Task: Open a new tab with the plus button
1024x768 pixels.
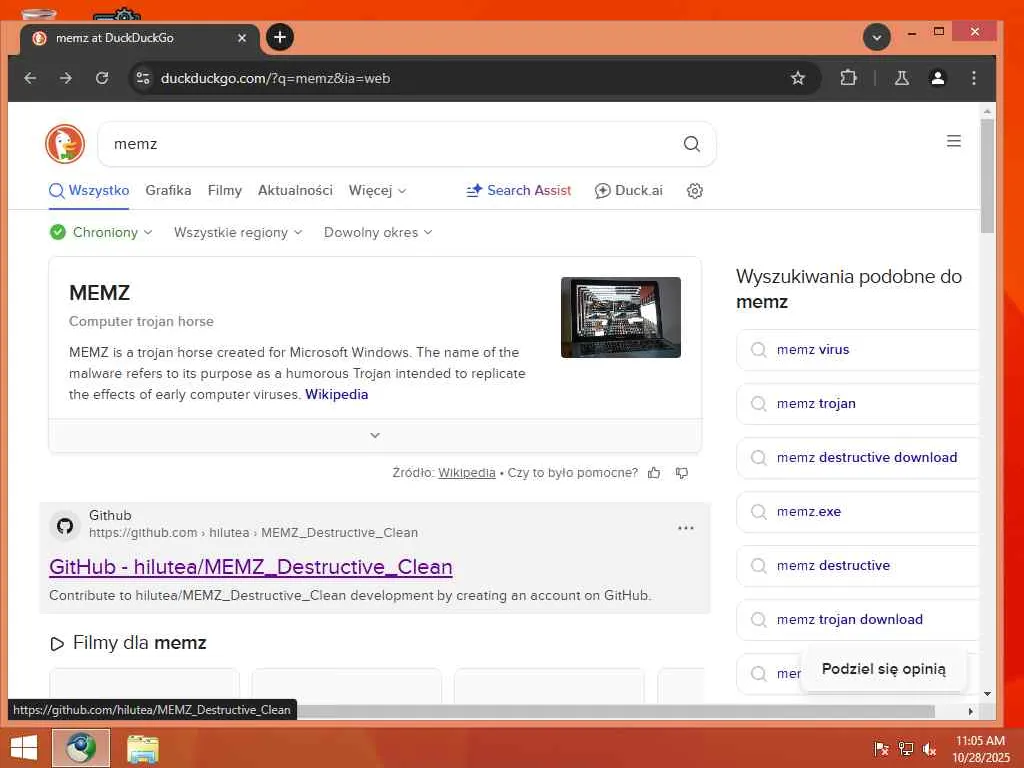Action: point(280,37)
